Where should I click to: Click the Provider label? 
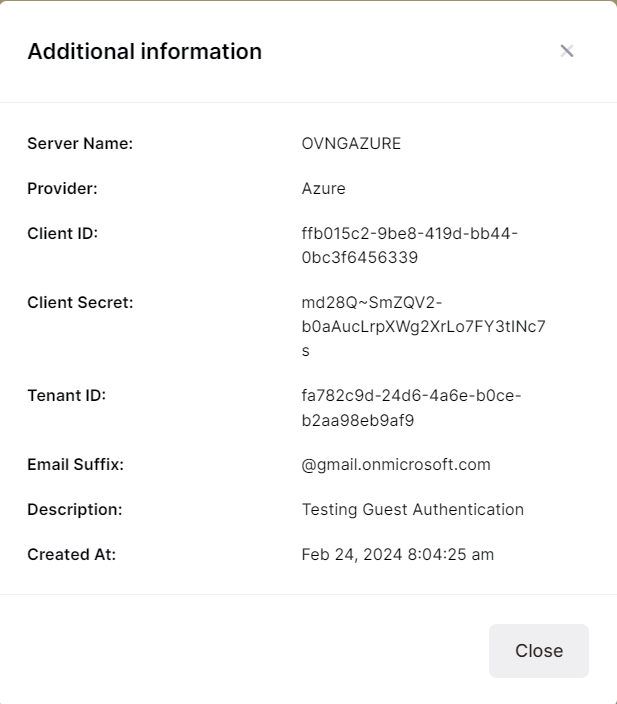pos(62,188)
